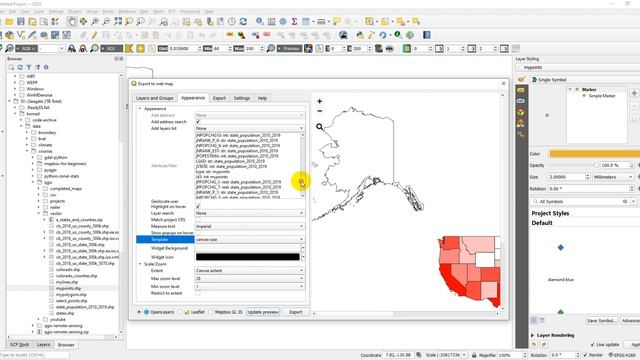The width and height of the screenshot is (640, 360).
Task: Click the Add Vector Layer icon
Action: (x=21, y=35)
